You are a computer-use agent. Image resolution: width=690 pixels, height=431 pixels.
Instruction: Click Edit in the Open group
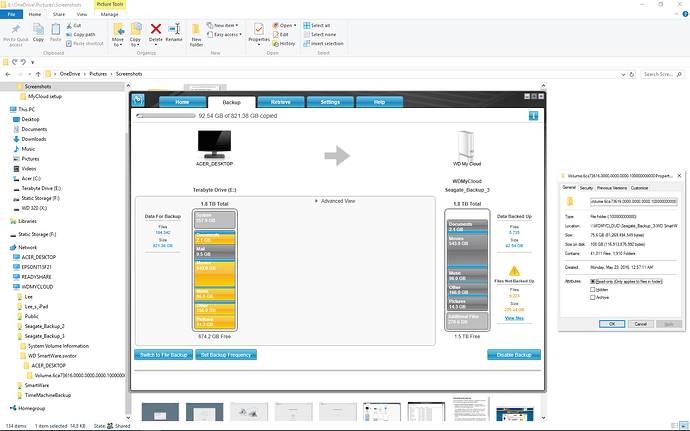coord(281,34)
